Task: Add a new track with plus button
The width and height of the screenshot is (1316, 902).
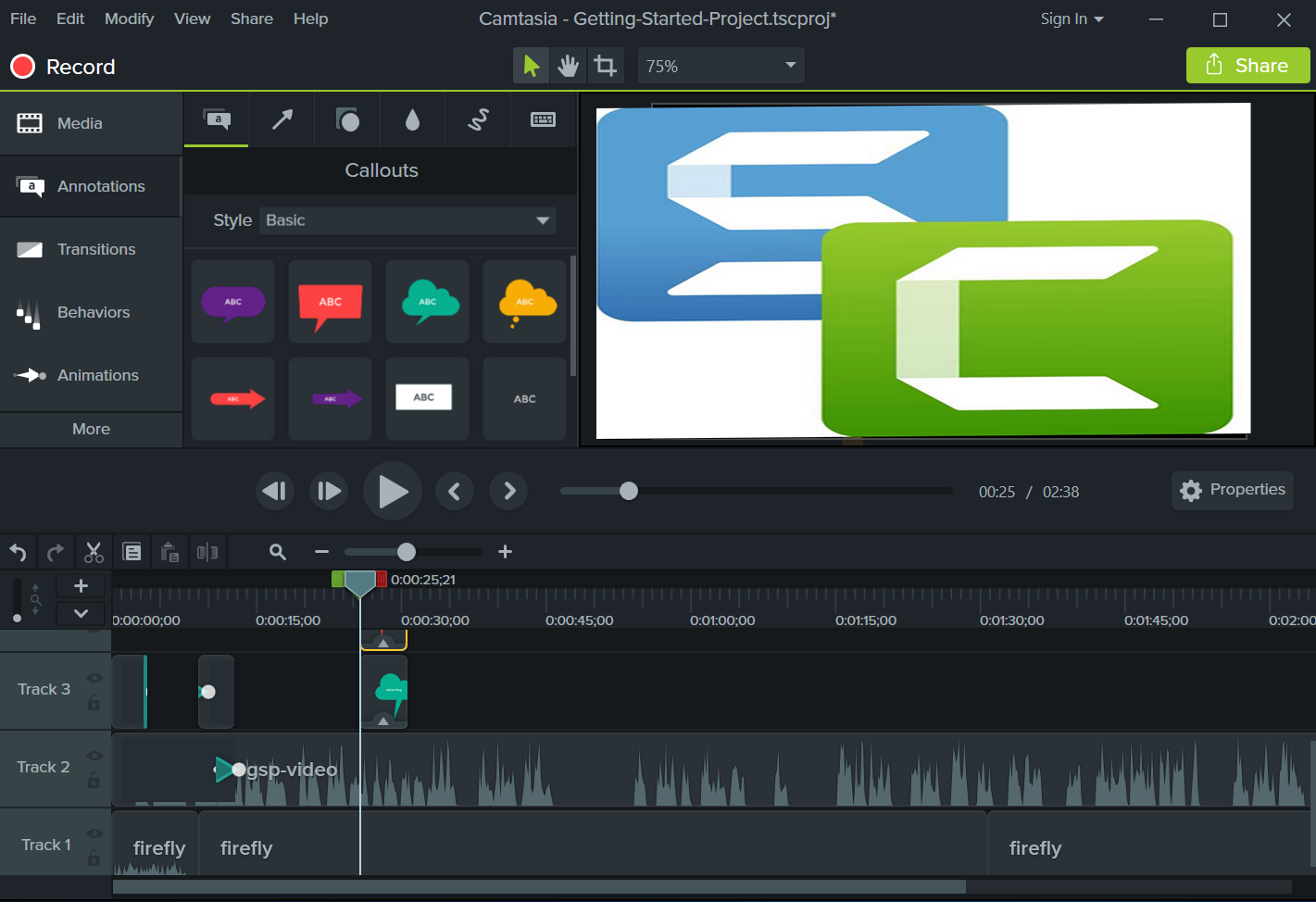Action: coord(81,585)
